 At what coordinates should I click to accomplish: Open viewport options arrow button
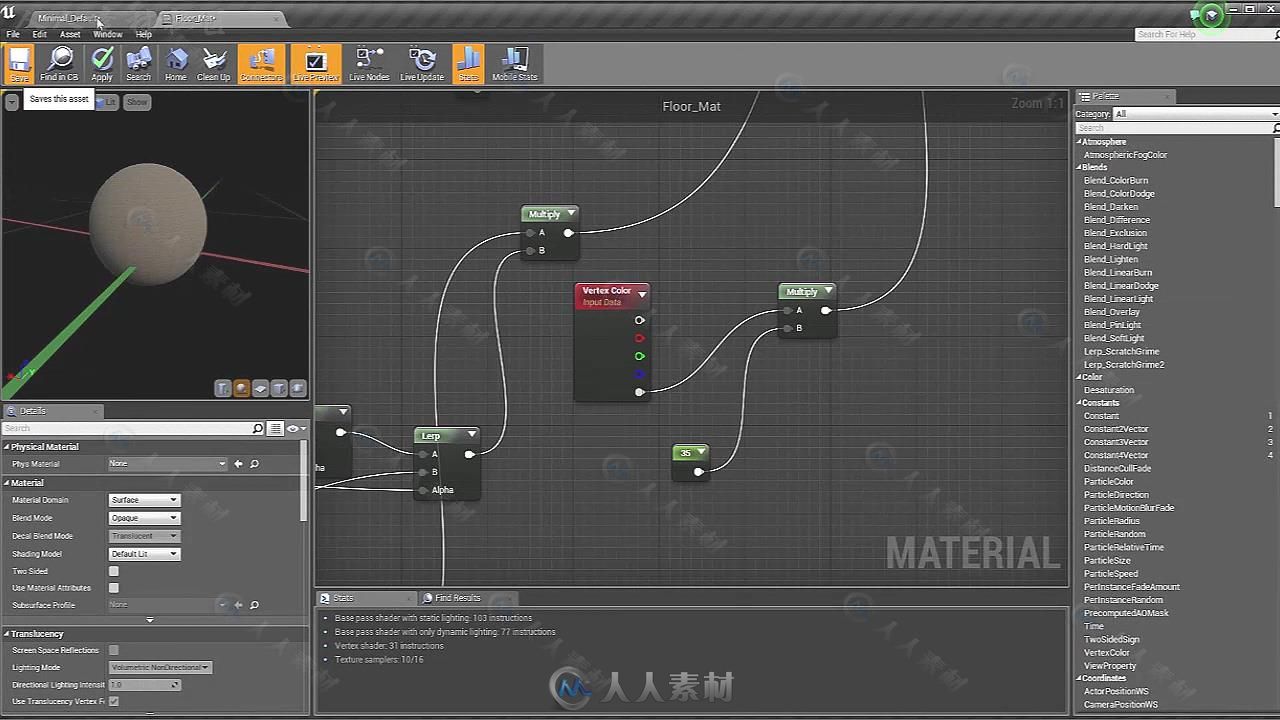click(11, 102)
